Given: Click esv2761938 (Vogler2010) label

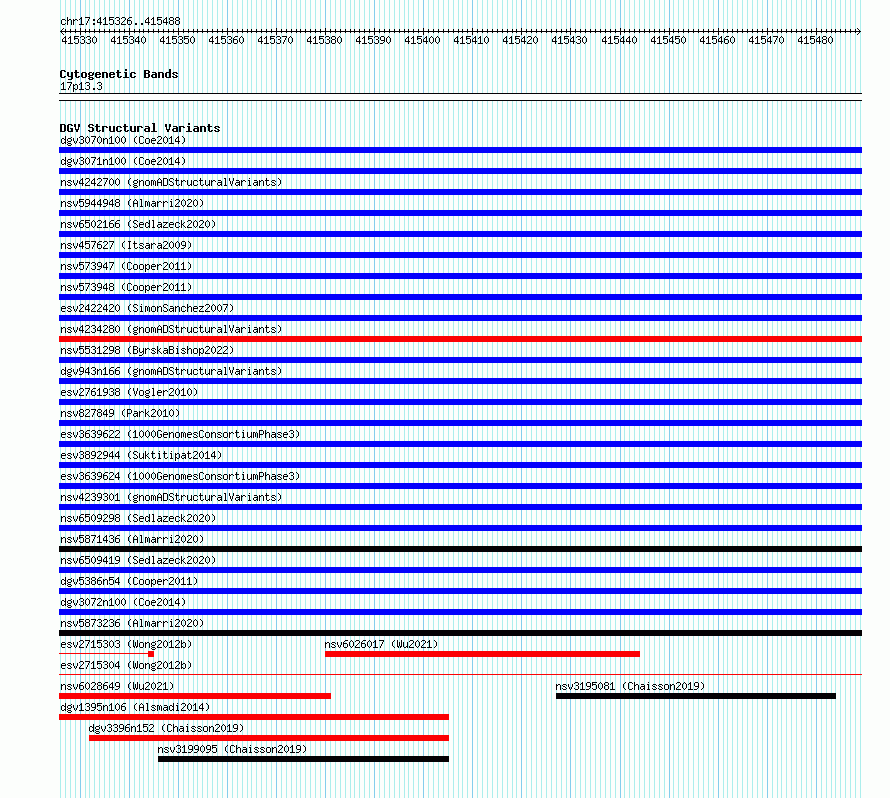Looking at the screenshot, I should coord(129,392).
